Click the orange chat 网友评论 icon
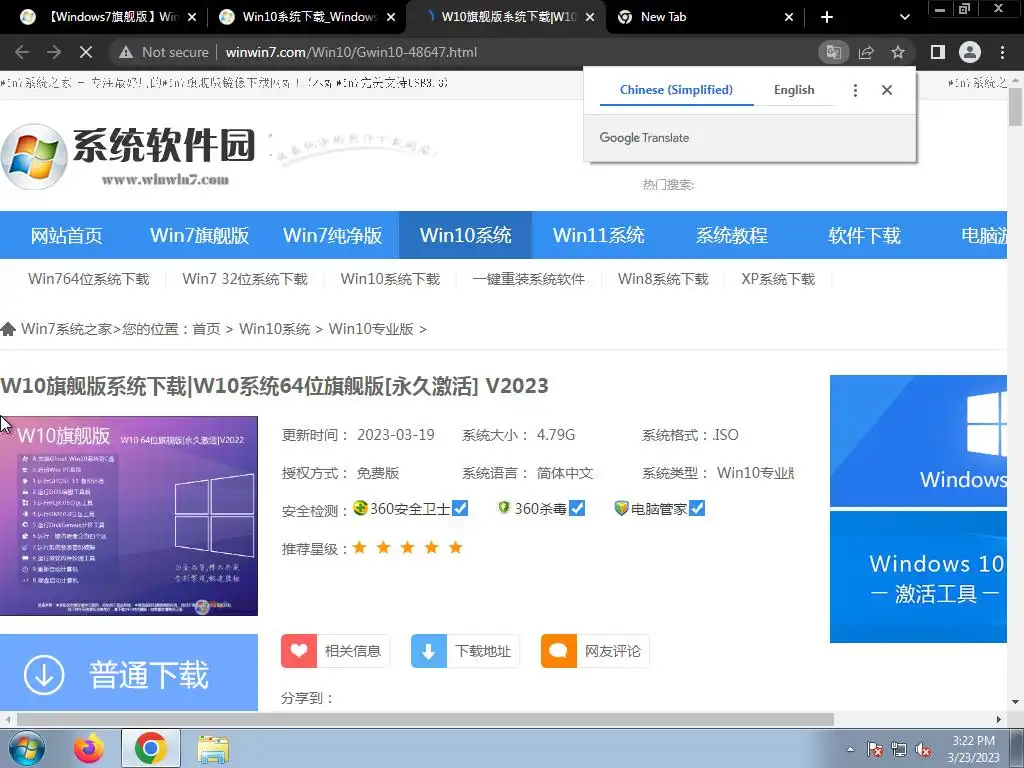Screen dimensions: 1024x768 [559, 651]
